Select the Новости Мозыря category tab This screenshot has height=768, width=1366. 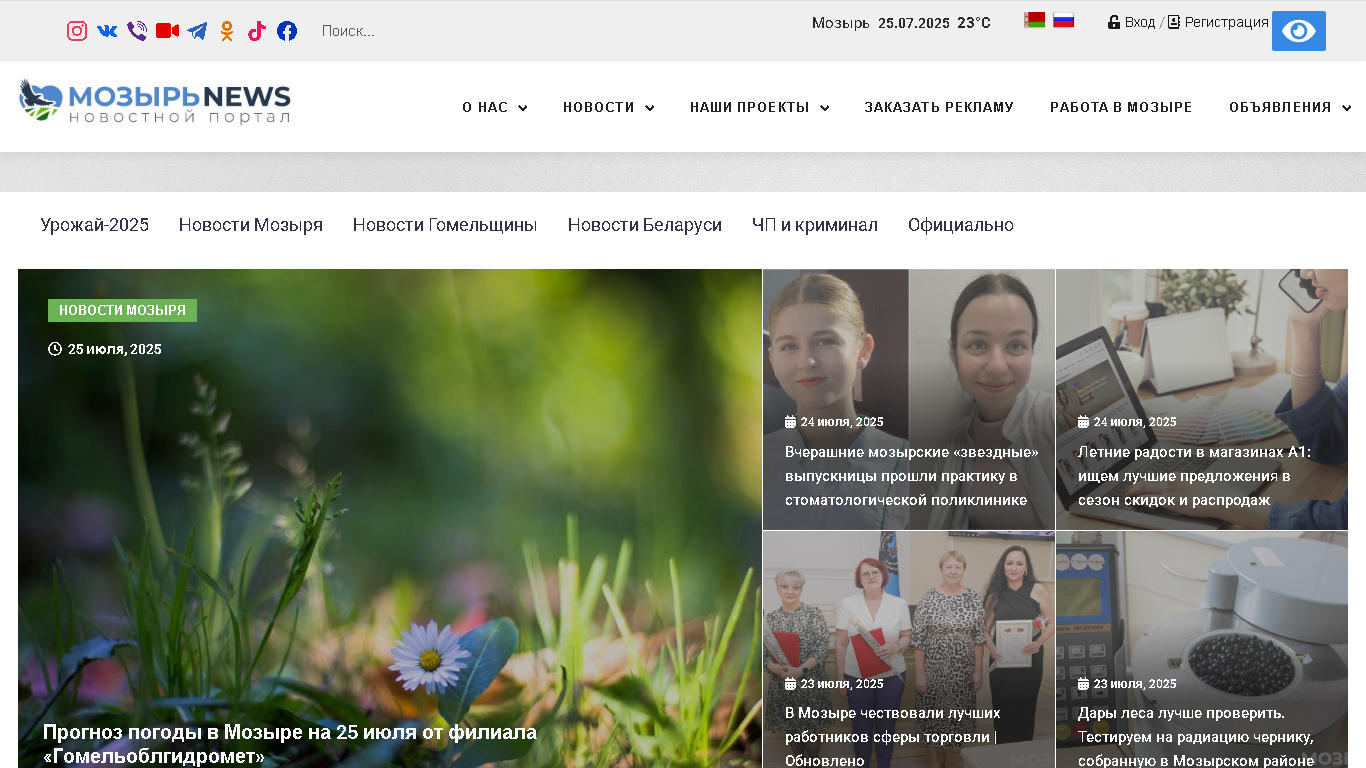pos(251,225)
